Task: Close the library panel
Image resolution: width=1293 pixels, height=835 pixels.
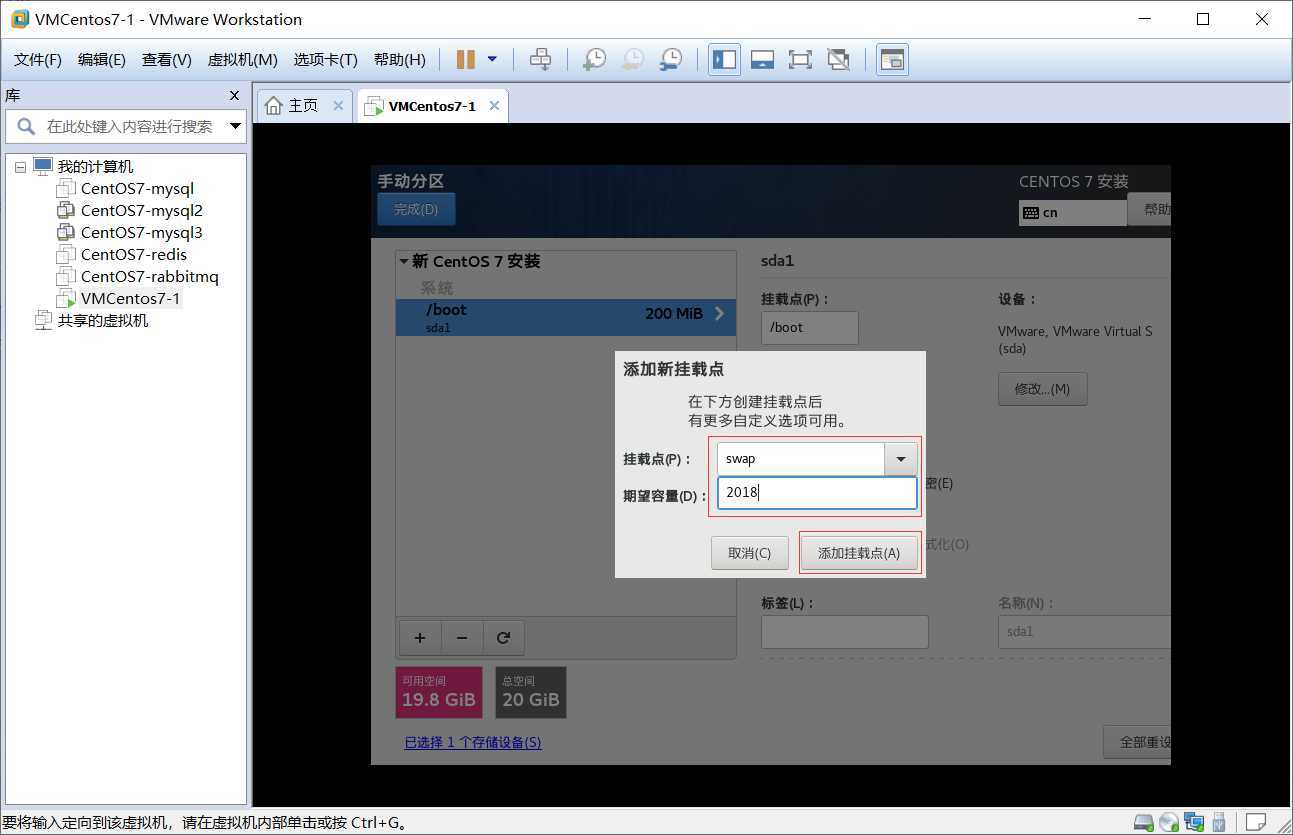Action: [235, 96]
